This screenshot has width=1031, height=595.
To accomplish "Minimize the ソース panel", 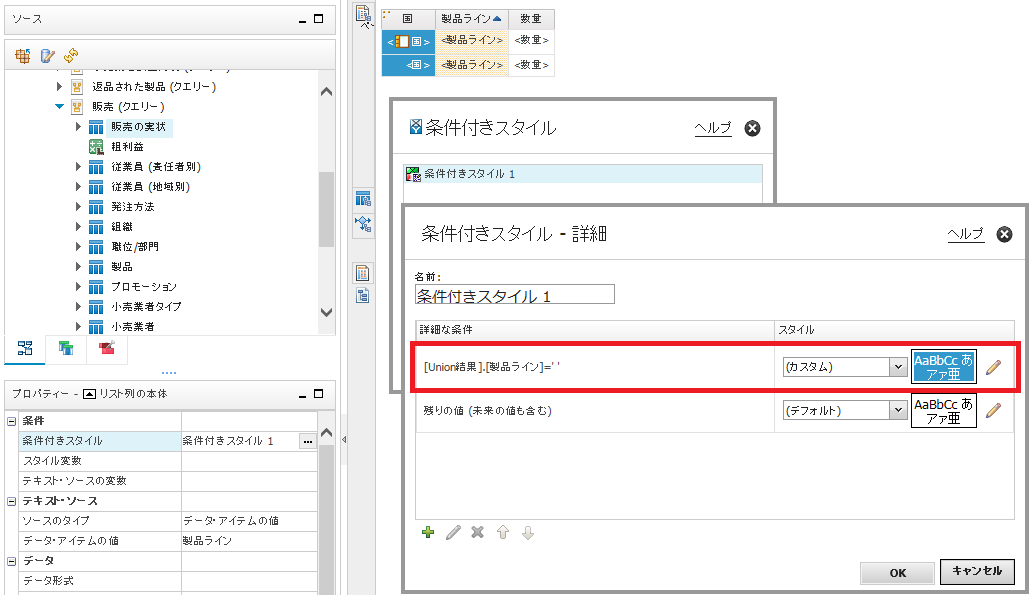I will (x=302, y=20).
